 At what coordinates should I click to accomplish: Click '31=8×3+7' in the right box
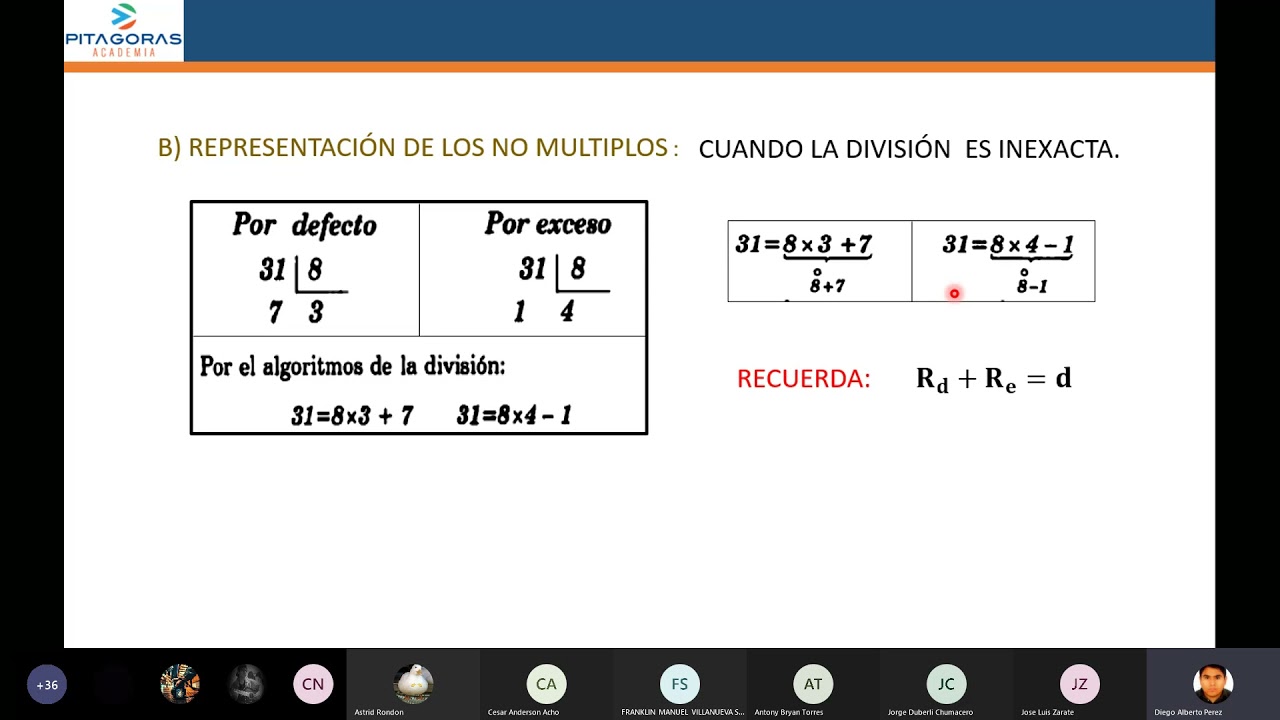(x=804, y=244)
